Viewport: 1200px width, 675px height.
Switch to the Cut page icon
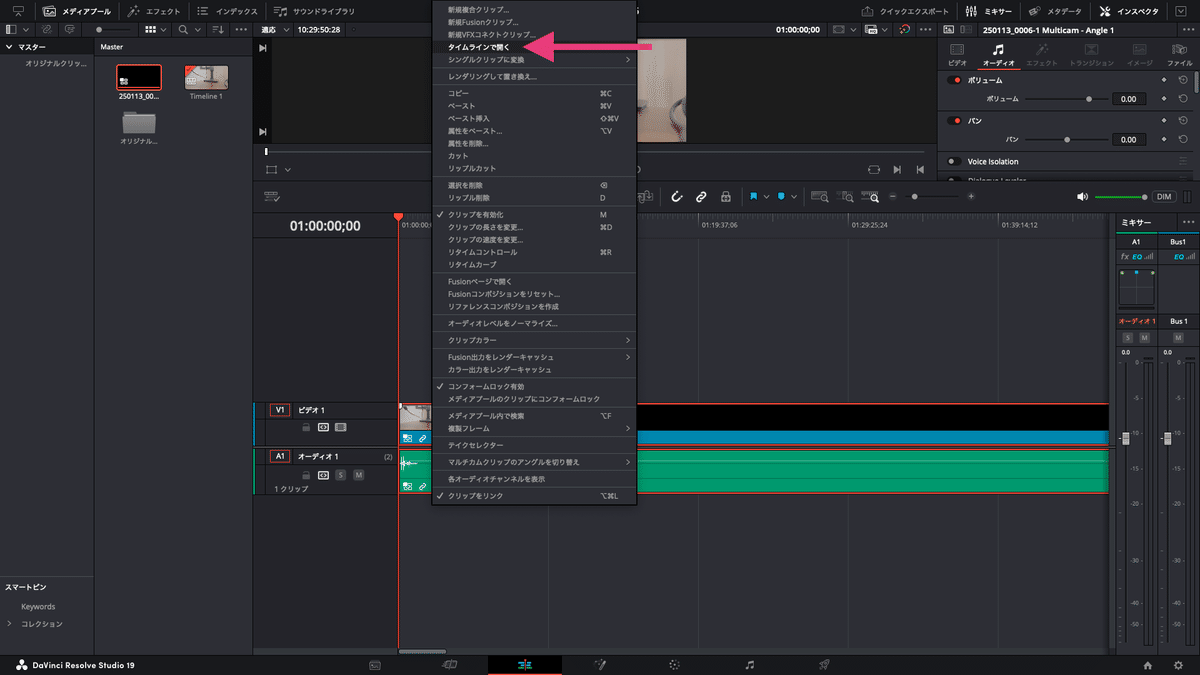(450, 664)
